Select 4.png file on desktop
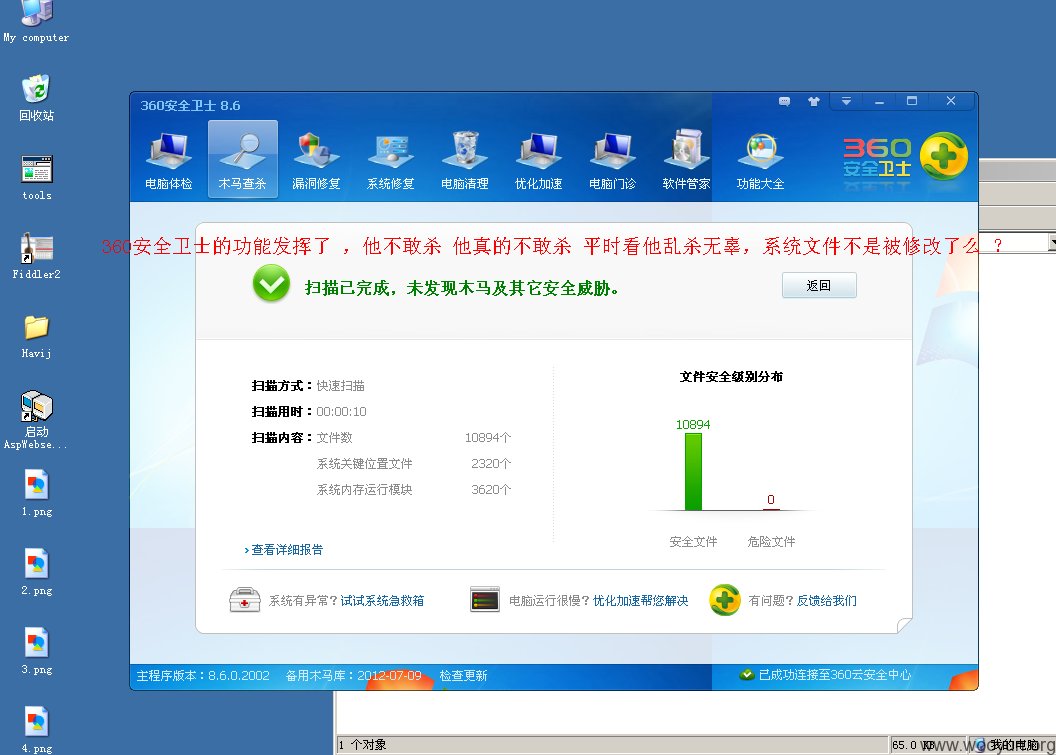Image resolution: width=1056 pixels, height=755 pixels. pyautogui.click(x=36, y=729)
